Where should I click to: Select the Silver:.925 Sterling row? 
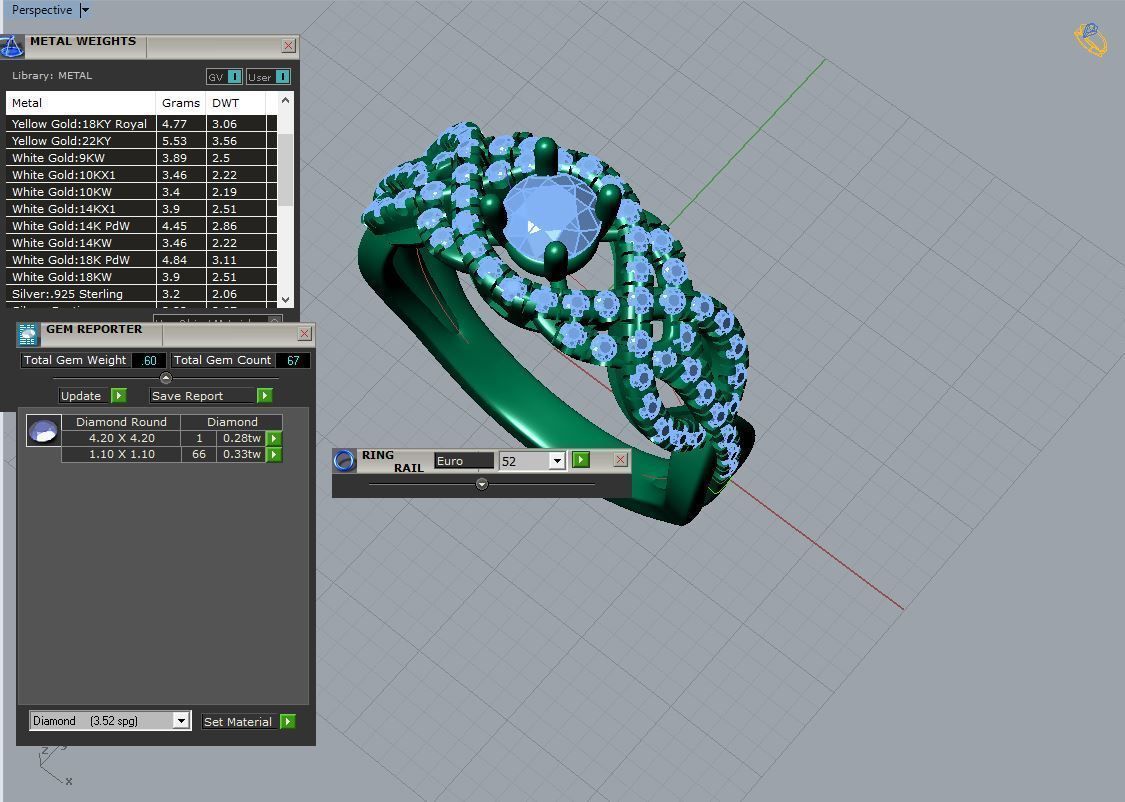141,293
